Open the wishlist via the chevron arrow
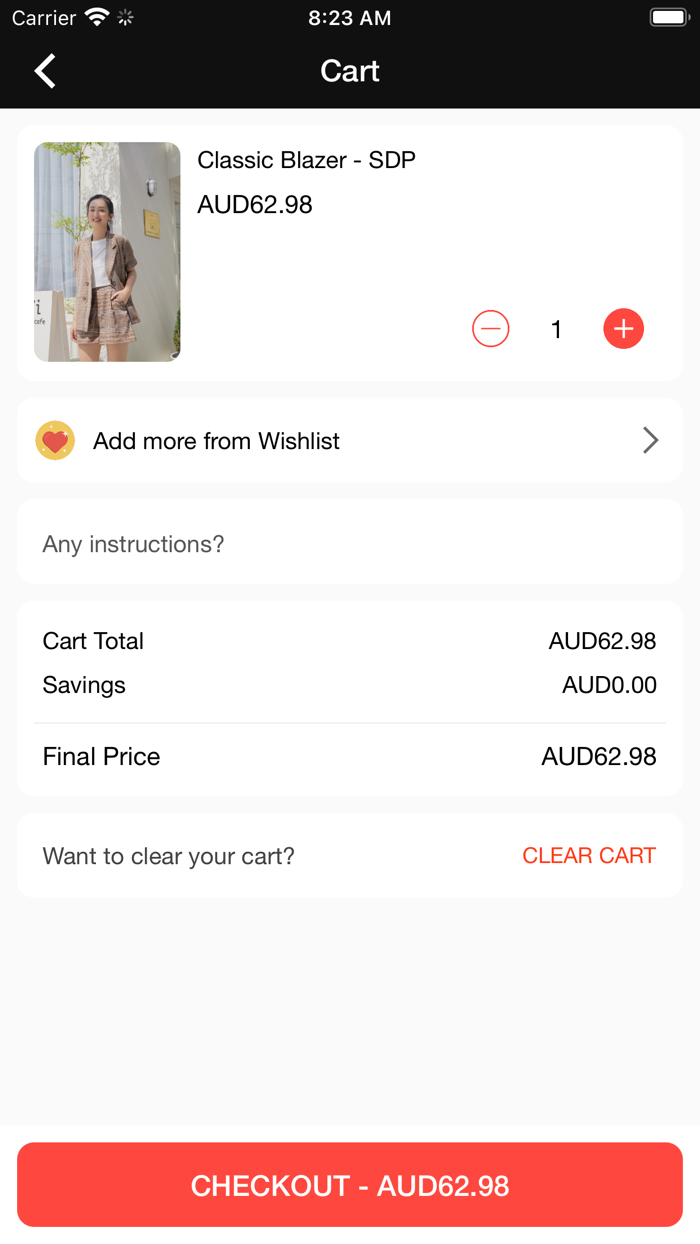 point(650,441)
